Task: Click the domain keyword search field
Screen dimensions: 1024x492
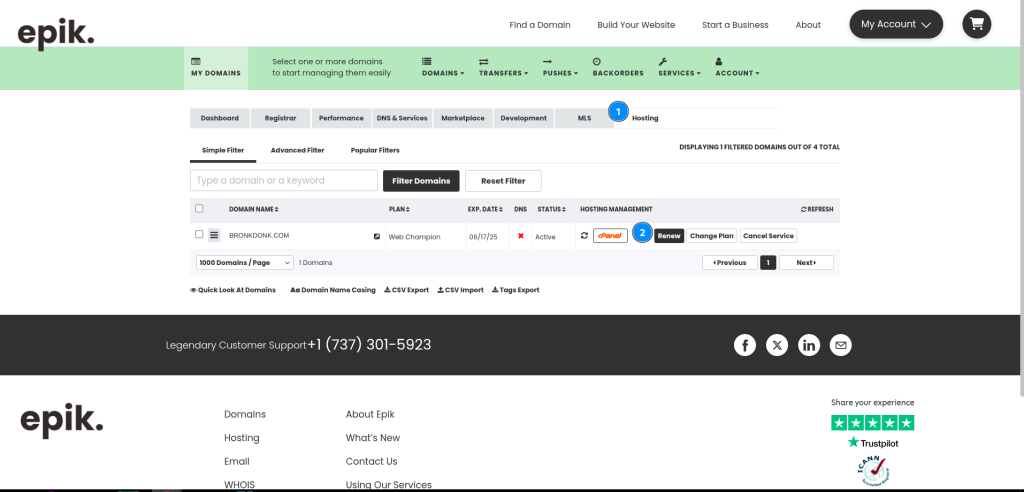Action: [283, 180]
